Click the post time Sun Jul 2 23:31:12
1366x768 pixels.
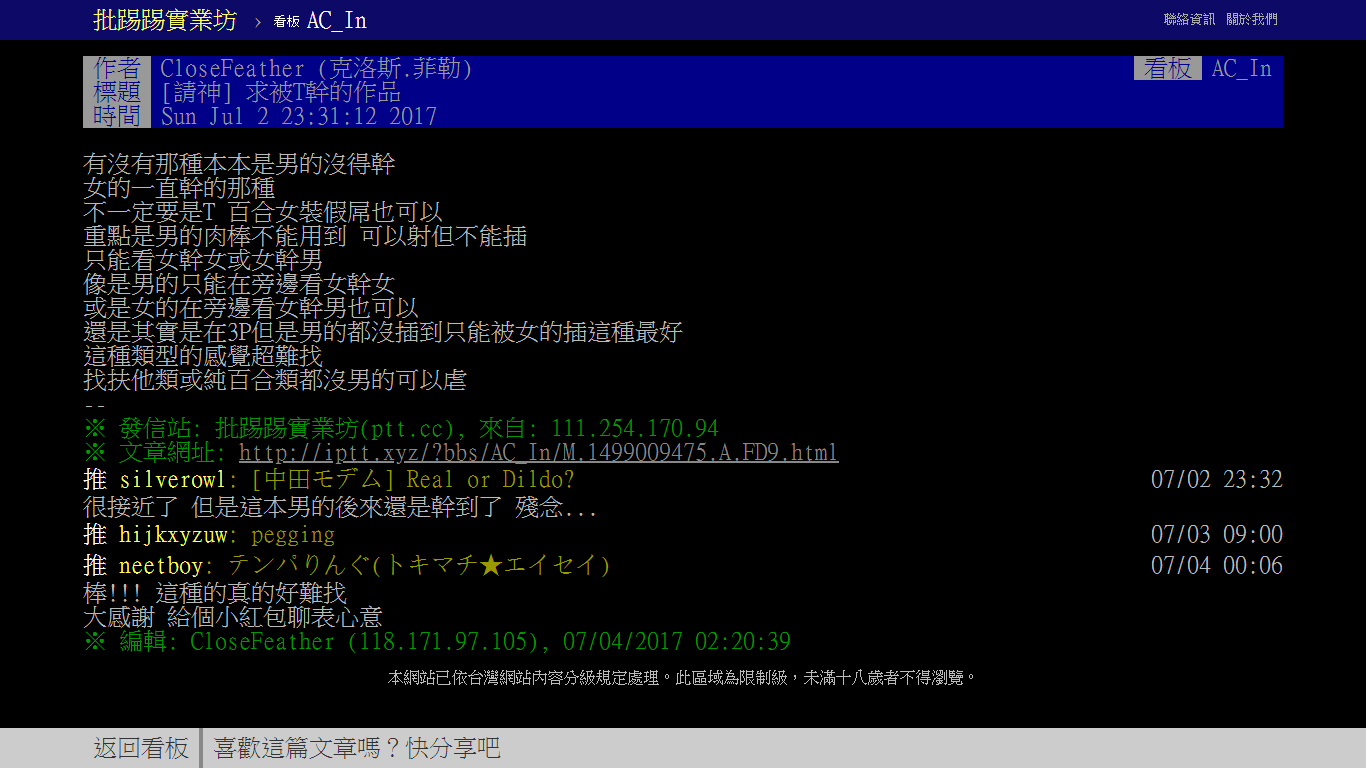point(299,116)
